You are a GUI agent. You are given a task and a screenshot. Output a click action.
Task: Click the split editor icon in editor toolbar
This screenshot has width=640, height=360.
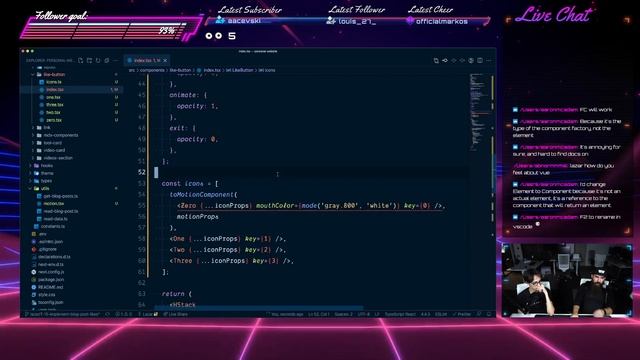(x=480, y=60)
